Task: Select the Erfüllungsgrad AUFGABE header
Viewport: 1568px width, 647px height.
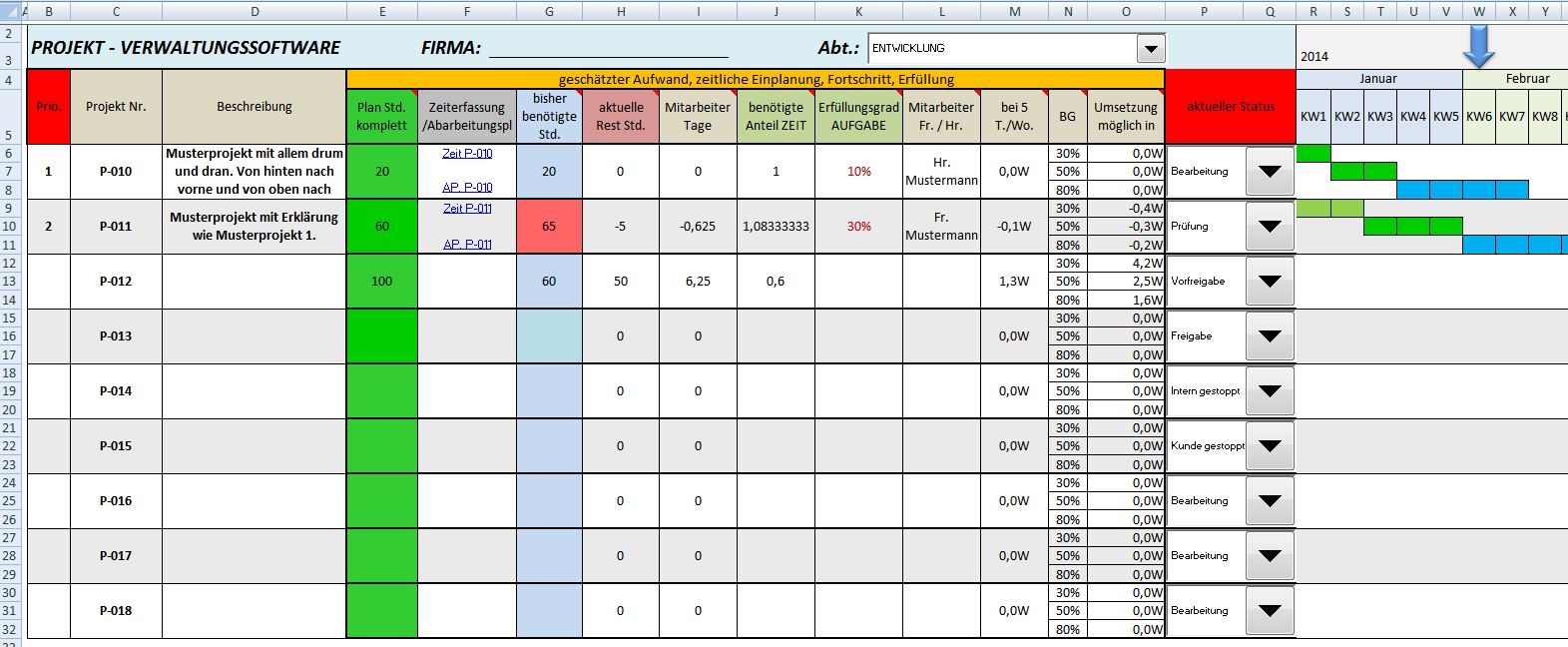Action: click(x=858, y=117)
